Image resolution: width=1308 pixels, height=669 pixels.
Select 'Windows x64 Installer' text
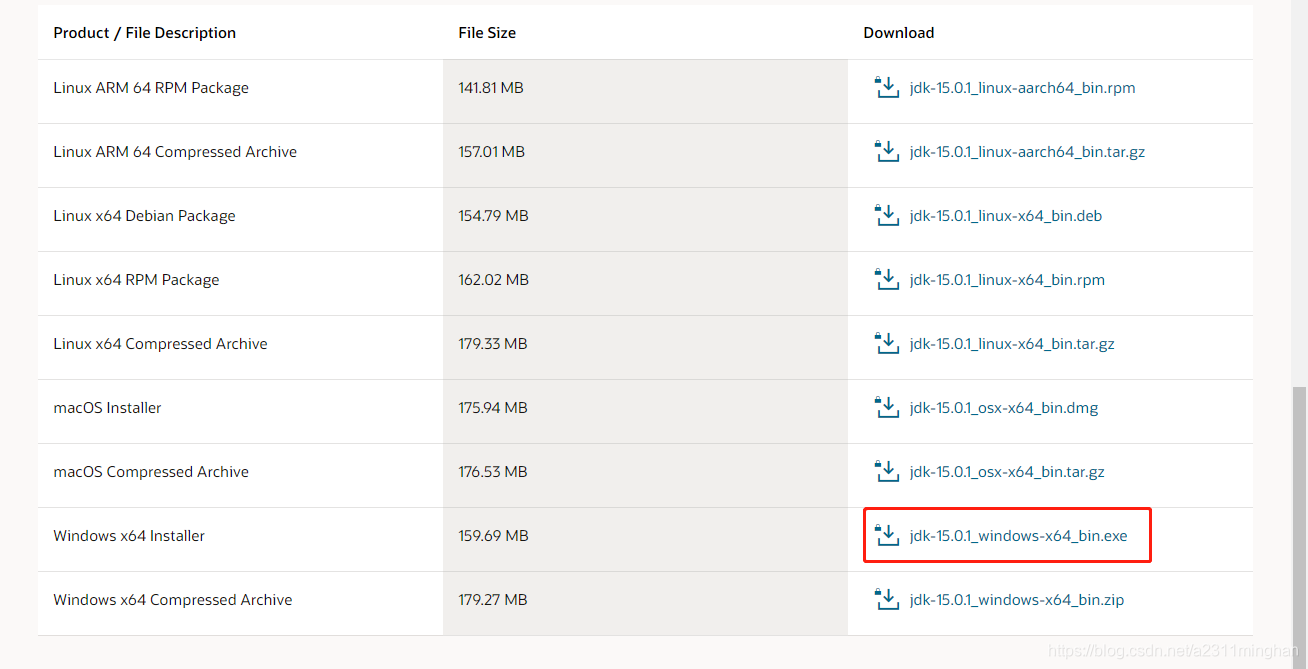pyautogui.click(x=129, y=536)
